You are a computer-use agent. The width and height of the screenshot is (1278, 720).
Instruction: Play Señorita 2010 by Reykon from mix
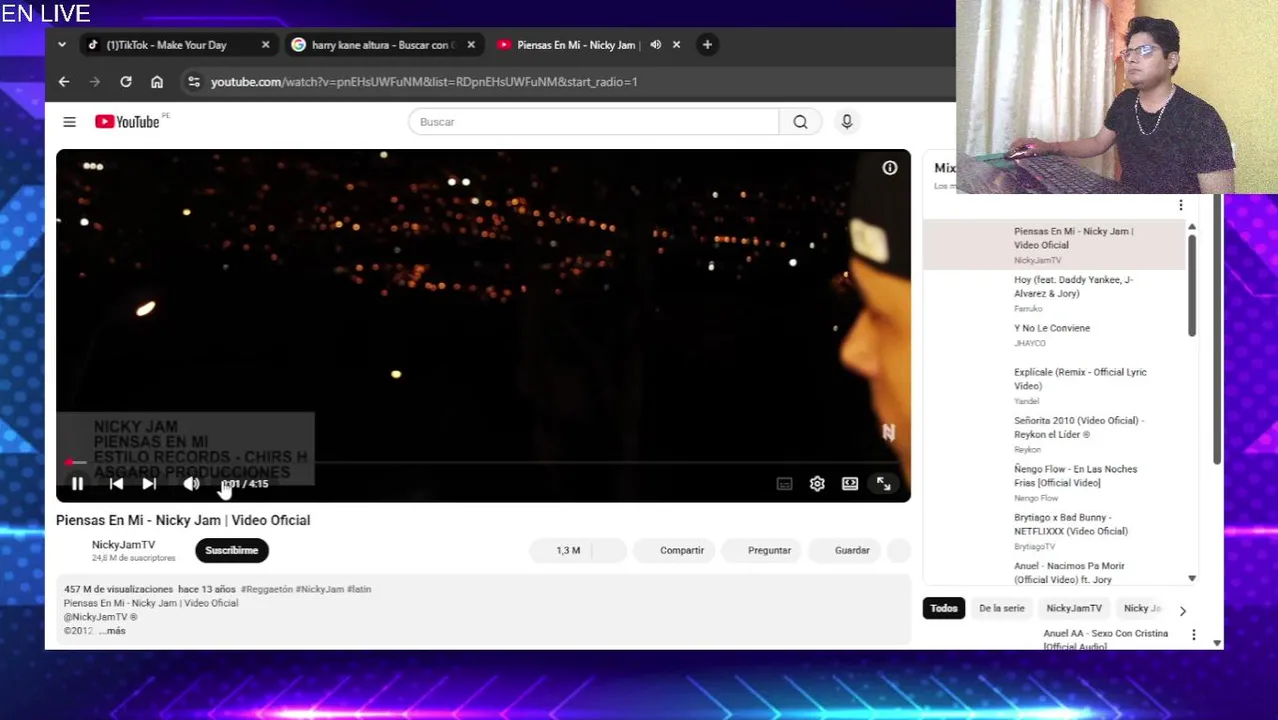coord(1055,434)
